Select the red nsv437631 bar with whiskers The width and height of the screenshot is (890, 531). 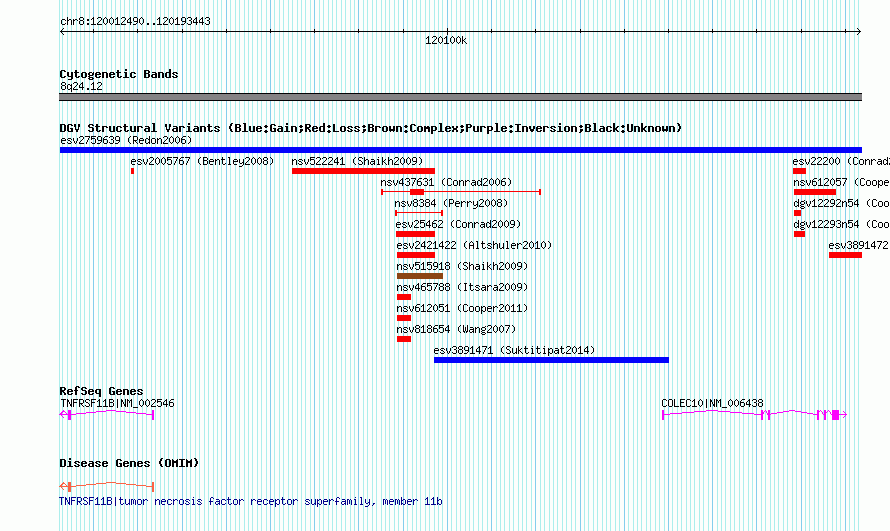coord(461,192)
